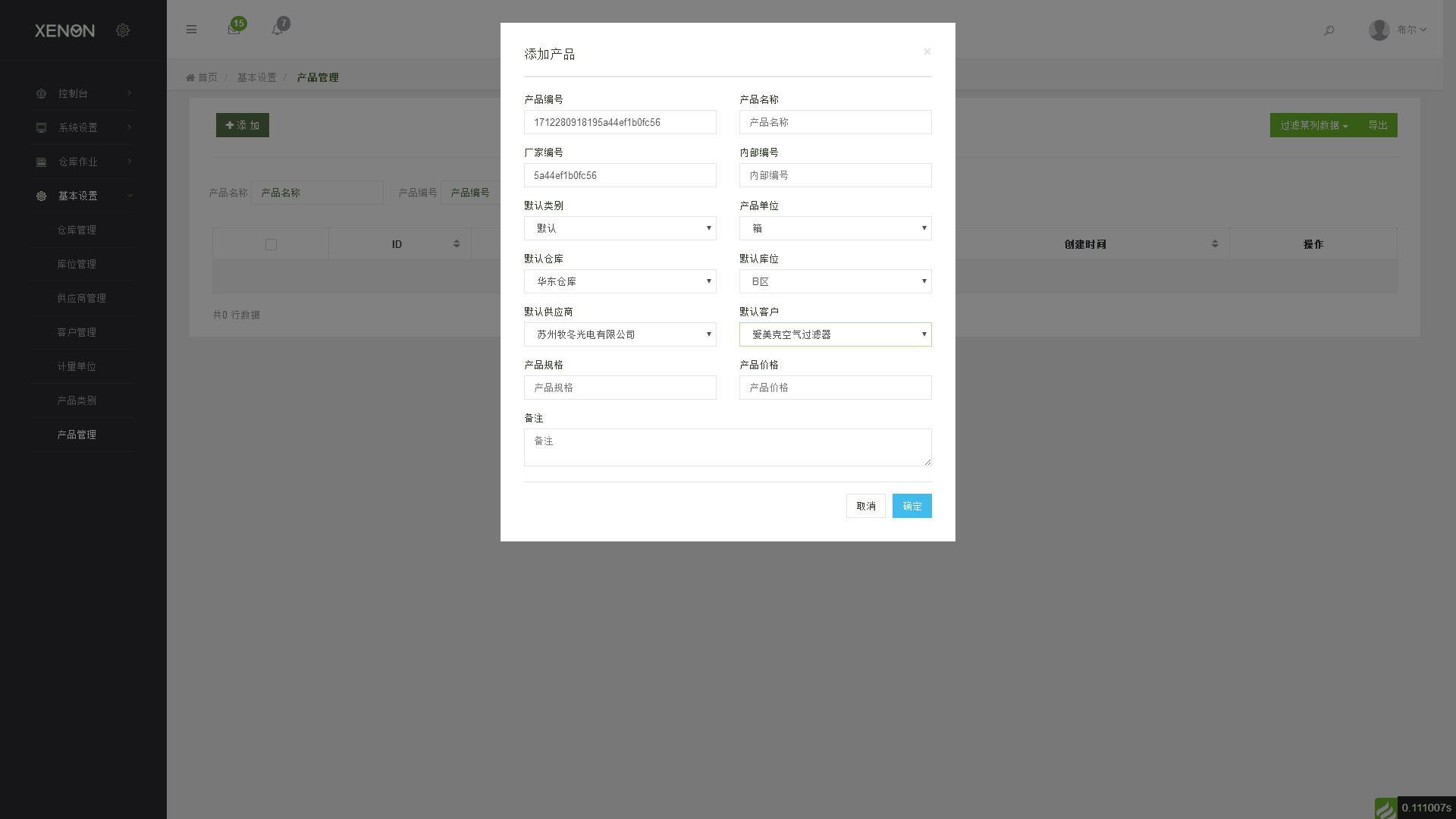Open the 仓库作业 sidebar section icon
The image size is (1456, 819).
(x=41, y=162)
